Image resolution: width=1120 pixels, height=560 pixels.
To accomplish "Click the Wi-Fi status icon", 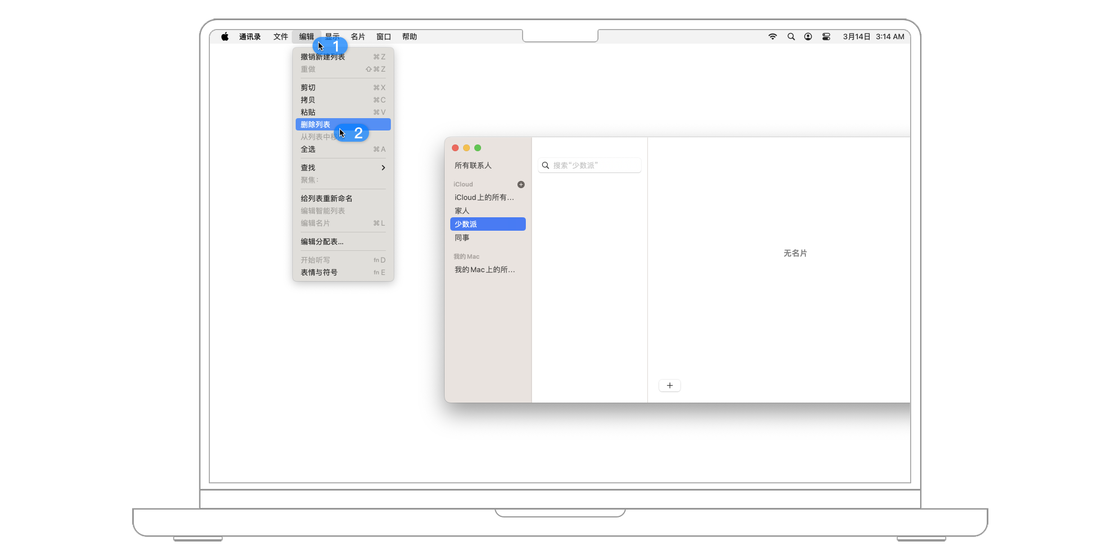I will [772, 36].
